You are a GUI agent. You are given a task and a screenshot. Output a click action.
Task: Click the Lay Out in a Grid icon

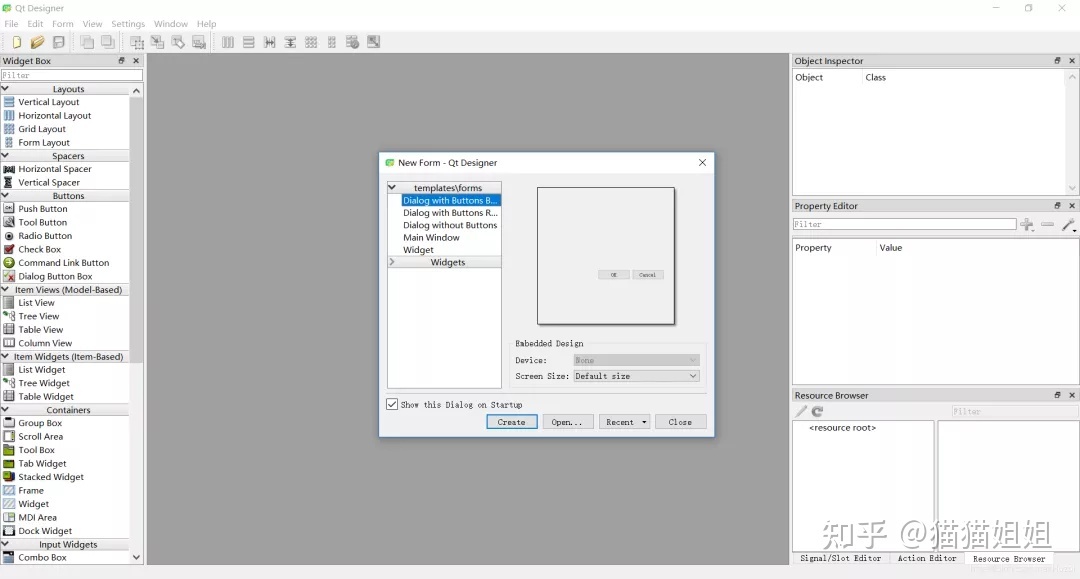point(311,42)
